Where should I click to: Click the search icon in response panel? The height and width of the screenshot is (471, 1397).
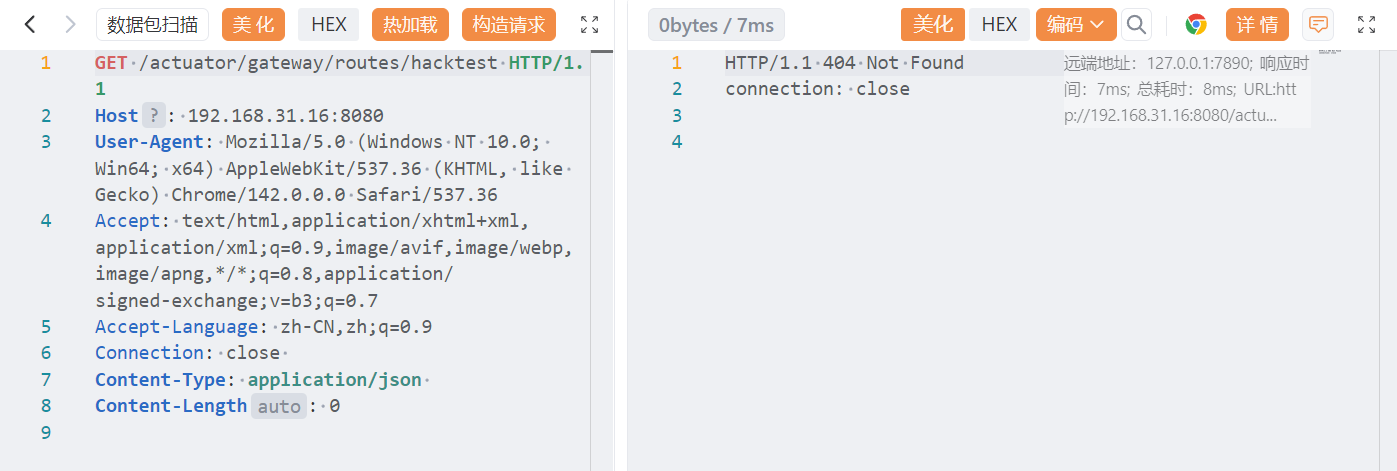click(x=1136, y=25)
